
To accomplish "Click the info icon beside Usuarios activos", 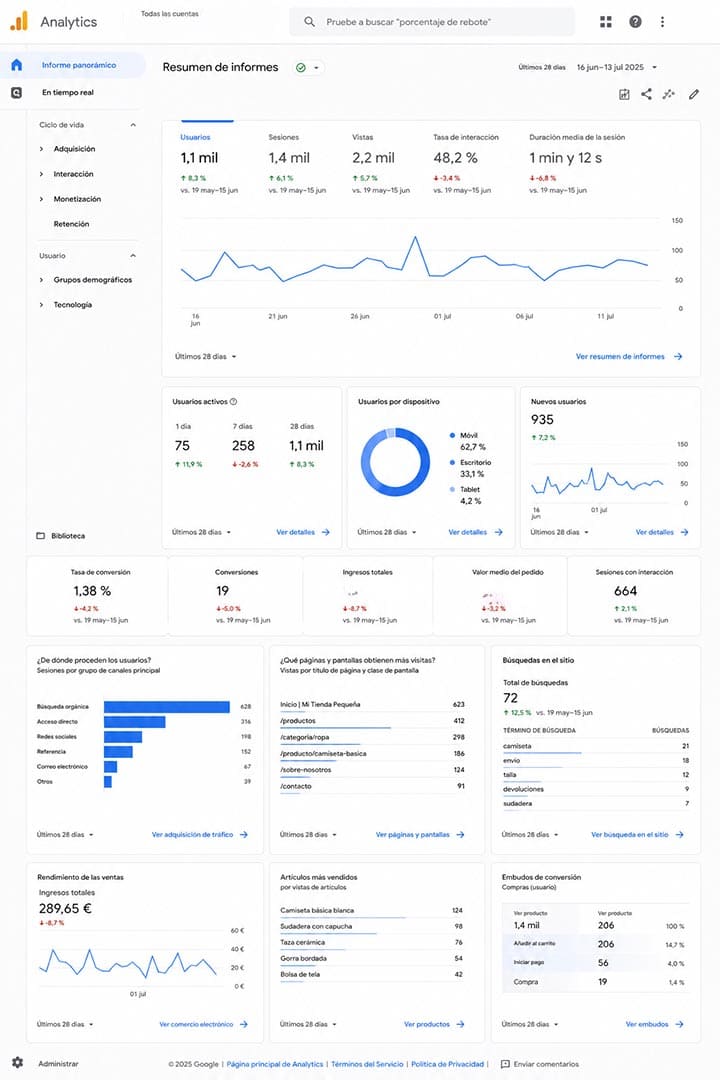I will point(234,402).
